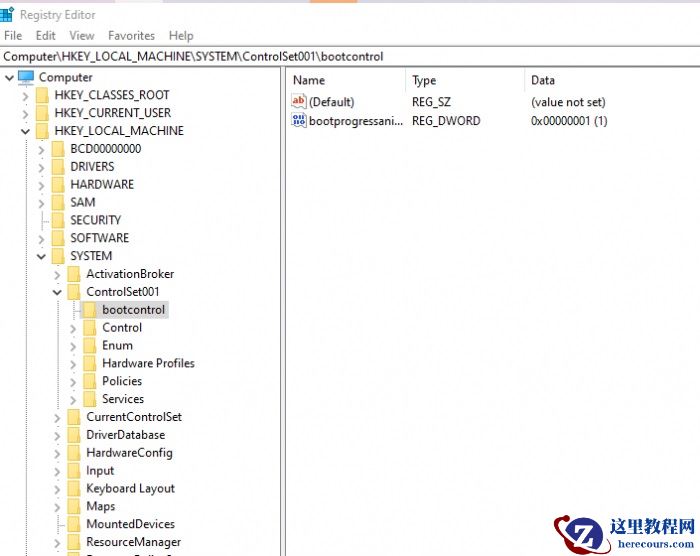Open the Help menu

click(x=181, y=36)
